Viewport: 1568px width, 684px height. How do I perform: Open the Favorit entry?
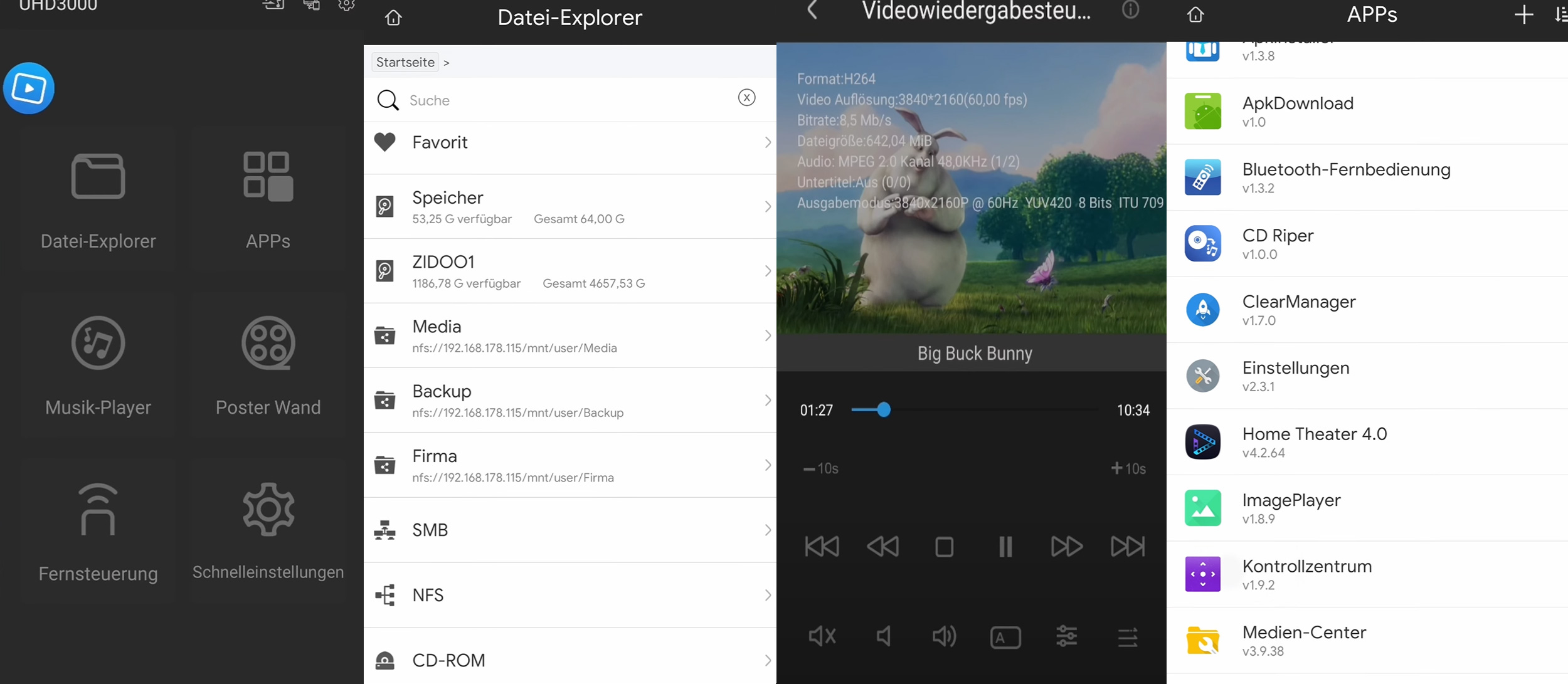(569, 142)
